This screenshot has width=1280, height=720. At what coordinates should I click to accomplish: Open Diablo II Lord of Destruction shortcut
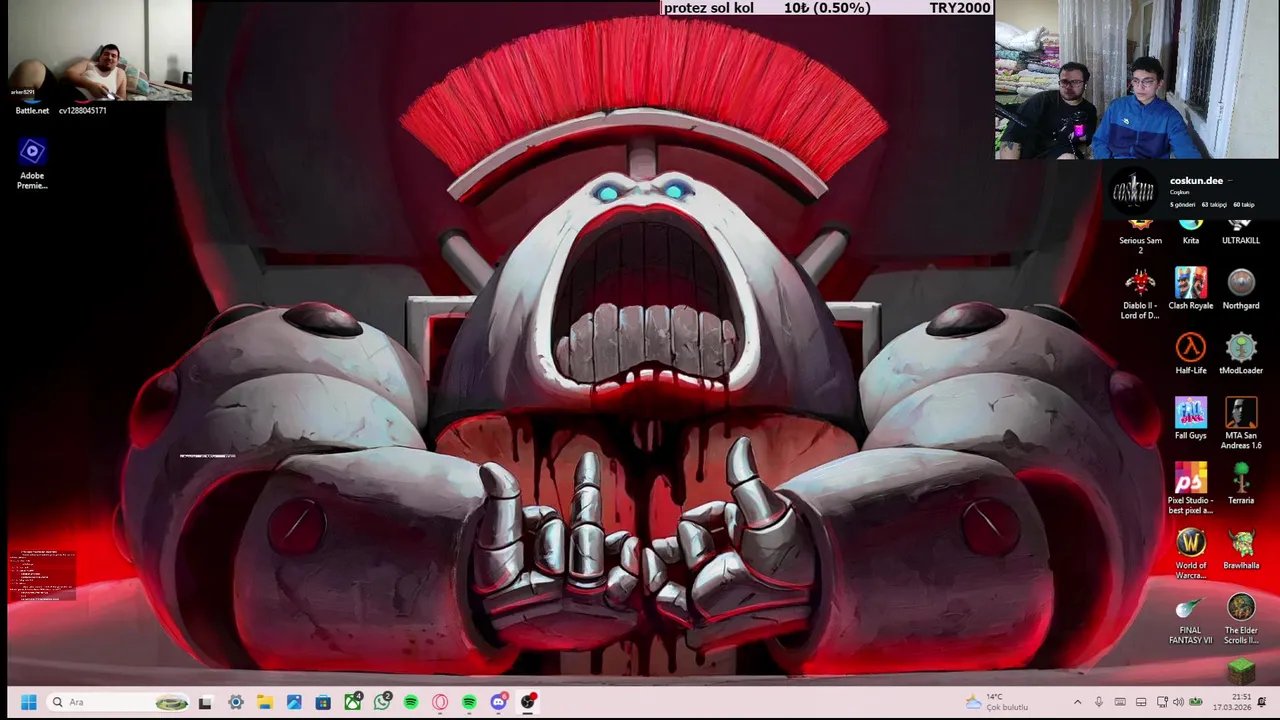click(x=1140, y=294)
